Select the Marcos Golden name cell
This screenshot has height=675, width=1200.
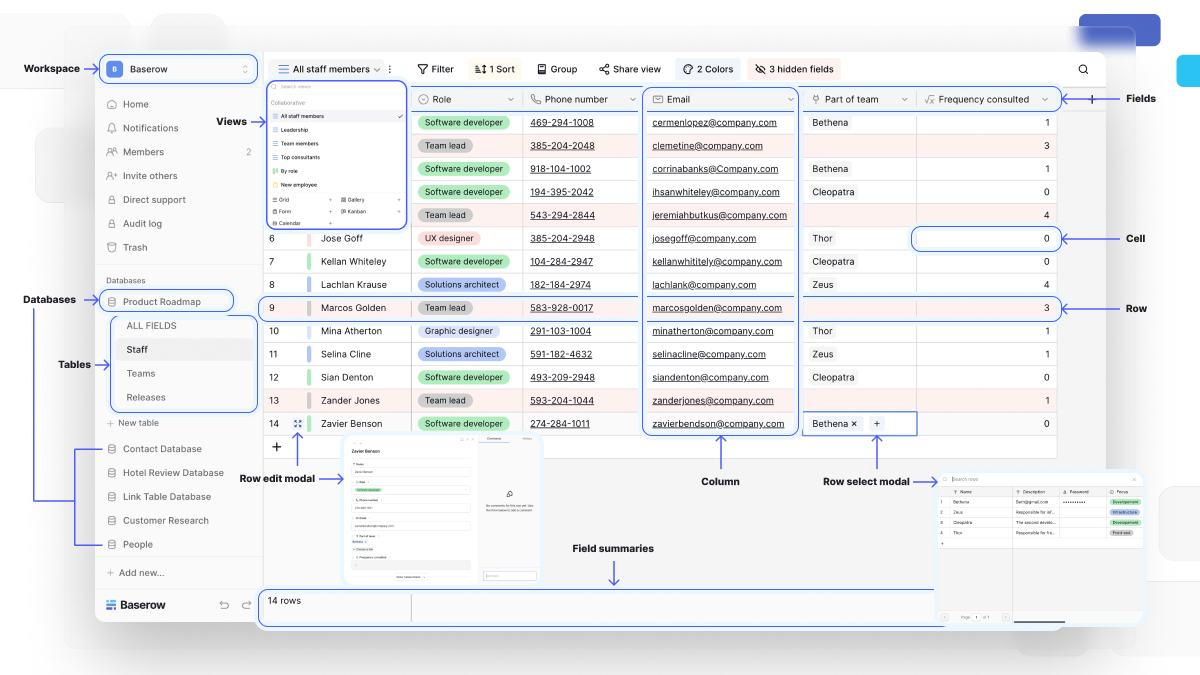click(353, 308)
